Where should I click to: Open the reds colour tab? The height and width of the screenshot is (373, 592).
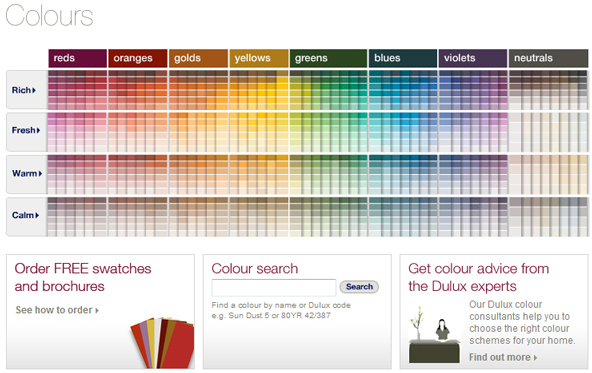pyautogui.click(x=77, y=58)
